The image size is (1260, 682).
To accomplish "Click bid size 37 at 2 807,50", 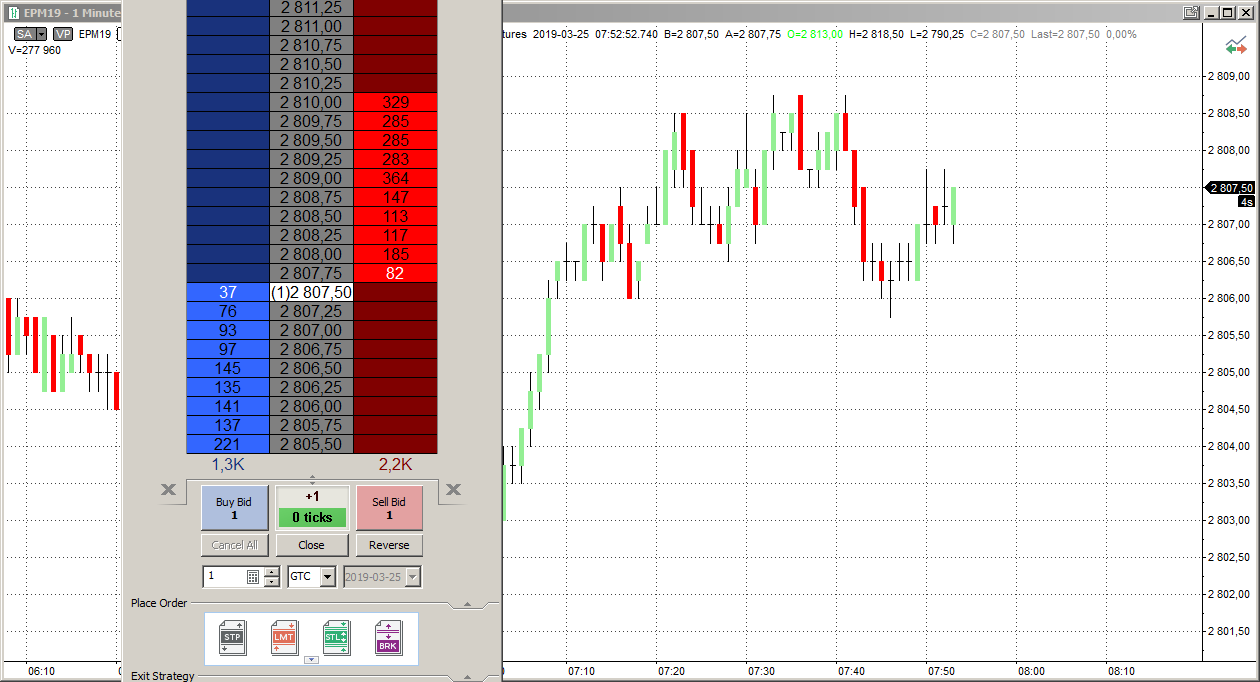I will coord(228,292).
